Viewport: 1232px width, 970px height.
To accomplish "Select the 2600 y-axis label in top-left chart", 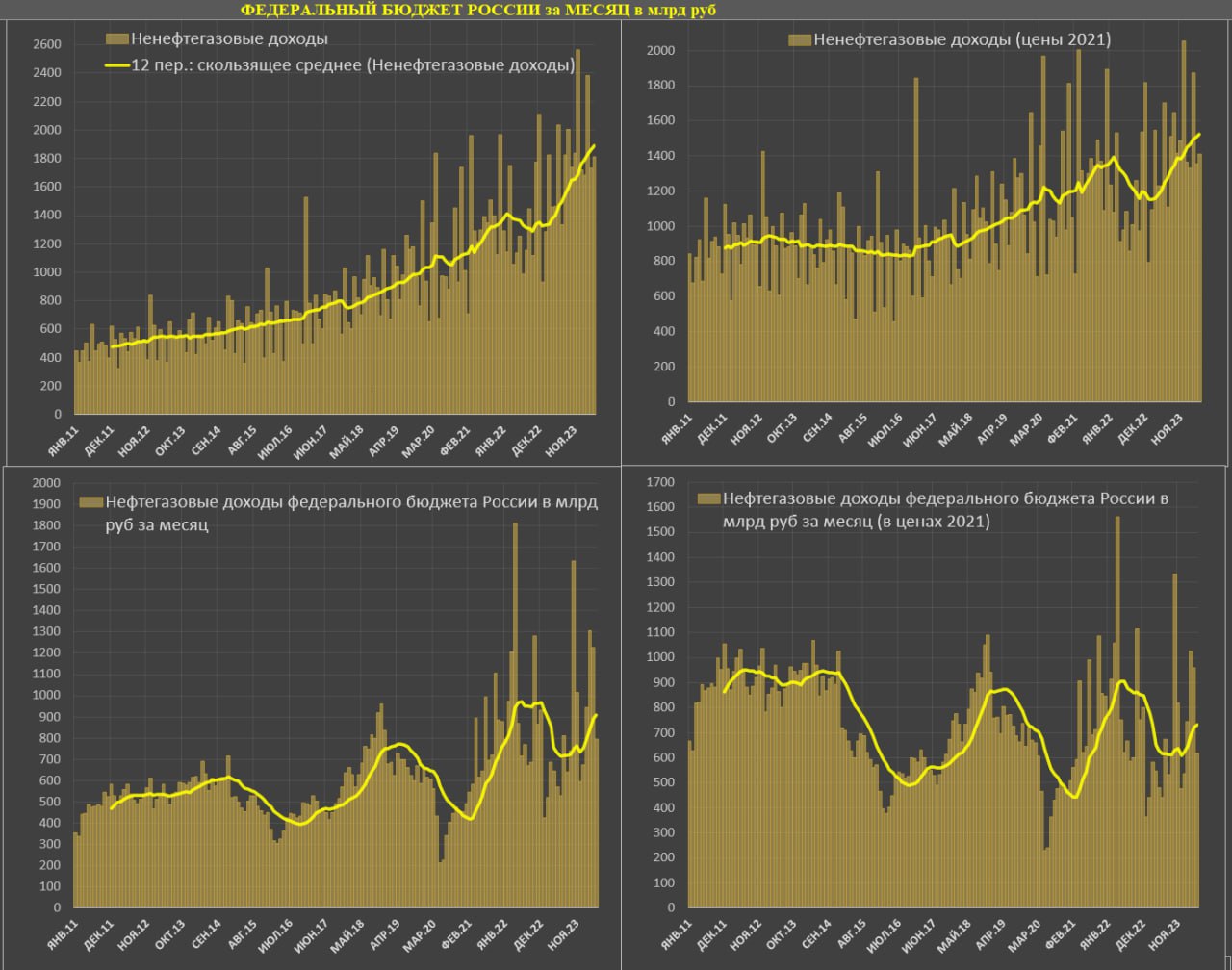I will coord(47,44).
